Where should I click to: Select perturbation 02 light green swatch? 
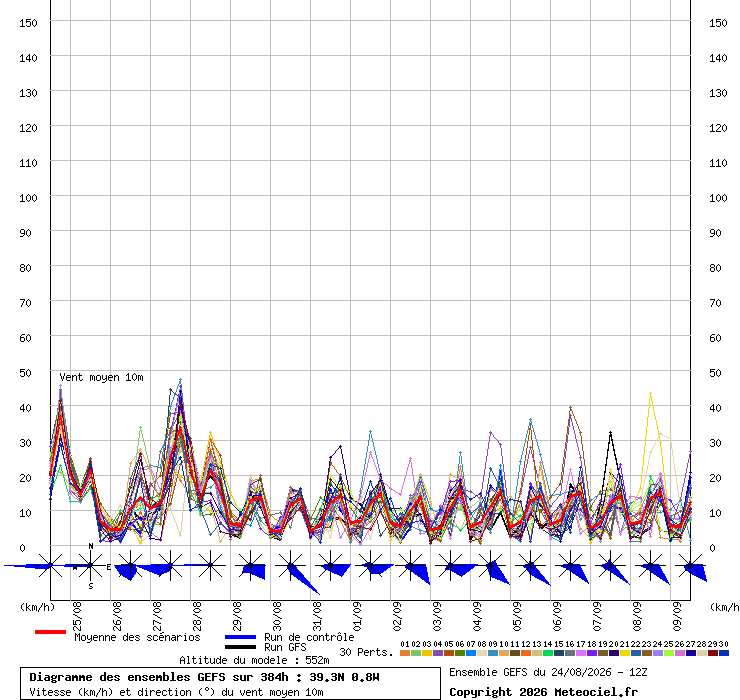coord(415,653)
